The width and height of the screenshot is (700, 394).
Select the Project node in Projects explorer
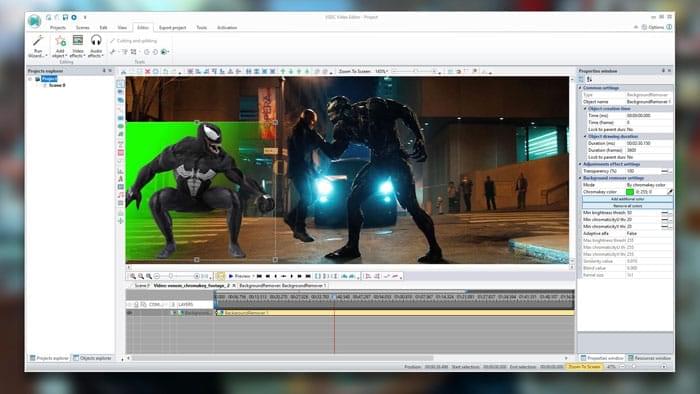tap(49, 79)
